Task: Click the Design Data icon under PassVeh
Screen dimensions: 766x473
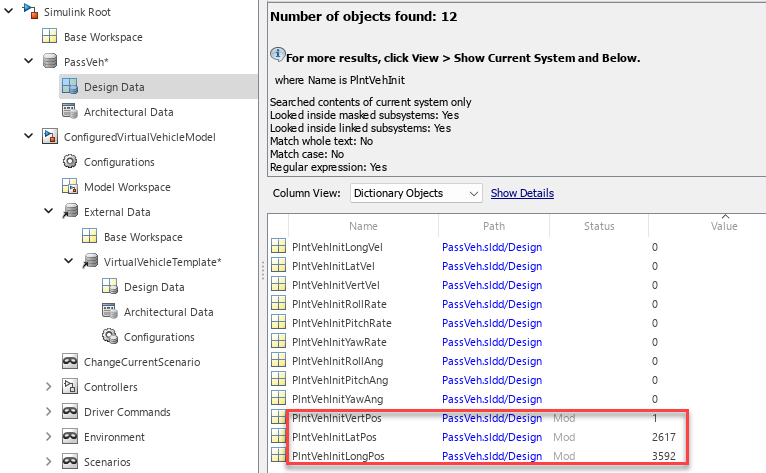Action: (x=69, y=87)
